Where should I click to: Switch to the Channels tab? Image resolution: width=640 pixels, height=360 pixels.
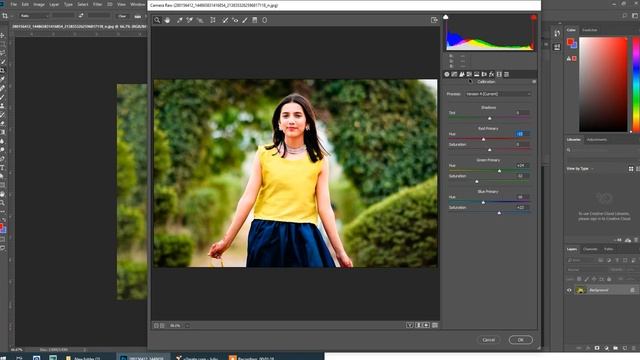(x=590, y=249)
